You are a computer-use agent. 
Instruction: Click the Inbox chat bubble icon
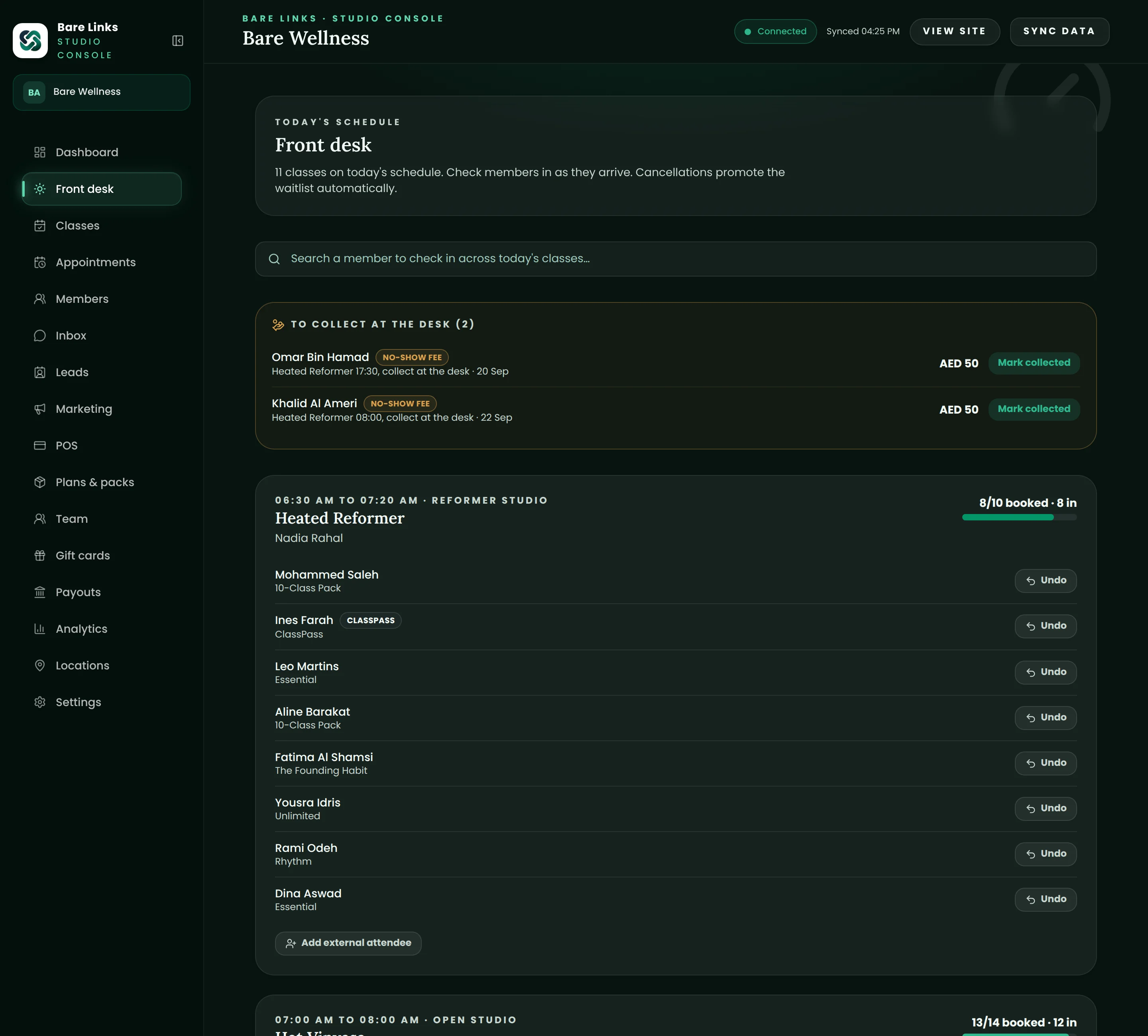click(x=40, y=335)
